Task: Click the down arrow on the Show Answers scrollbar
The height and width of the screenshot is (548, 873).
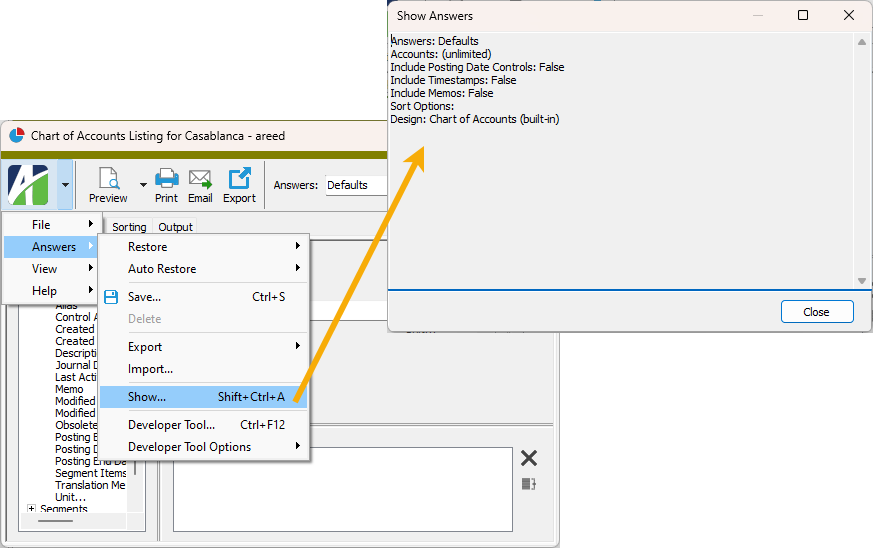Action: coord(861,281)
